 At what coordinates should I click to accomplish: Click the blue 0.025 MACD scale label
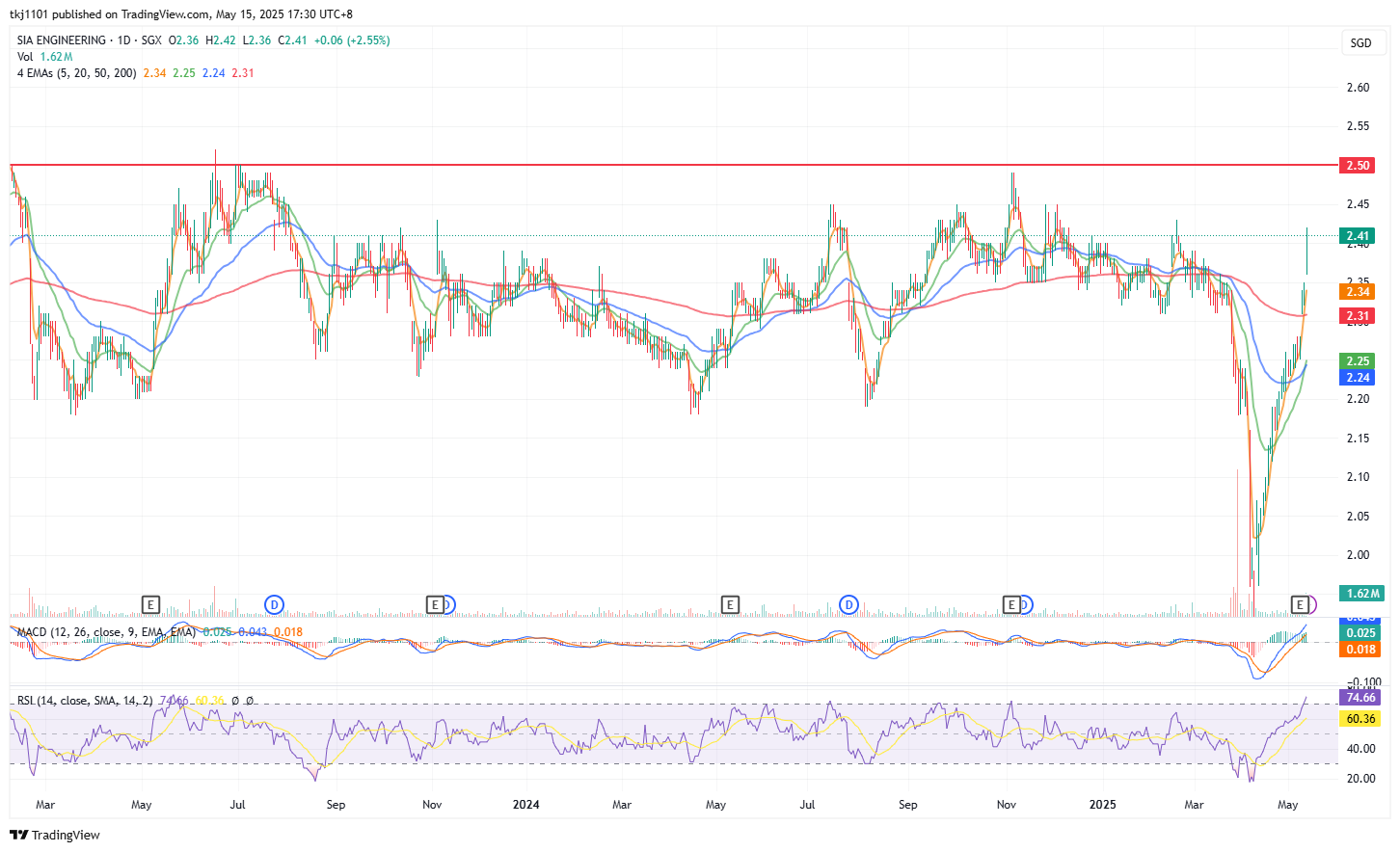[1360, 633]
